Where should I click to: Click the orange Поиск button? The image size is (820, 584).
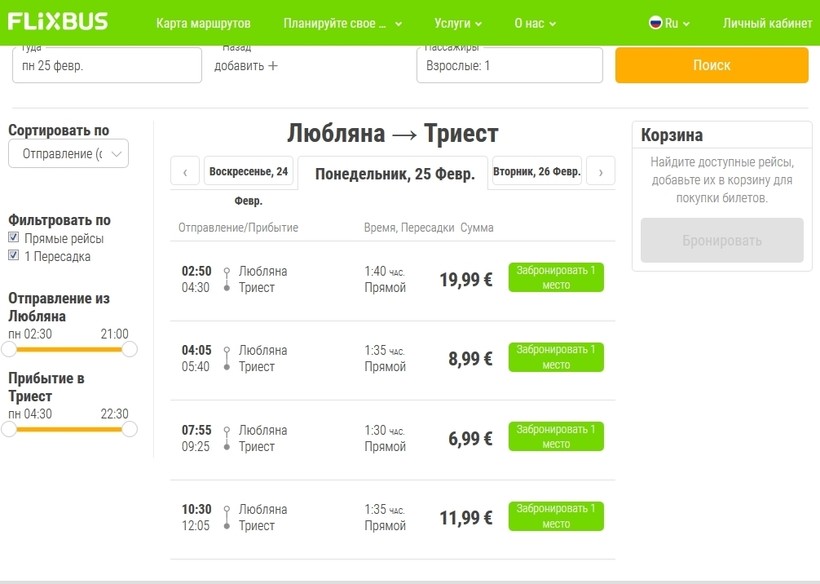tap(711, 65)
